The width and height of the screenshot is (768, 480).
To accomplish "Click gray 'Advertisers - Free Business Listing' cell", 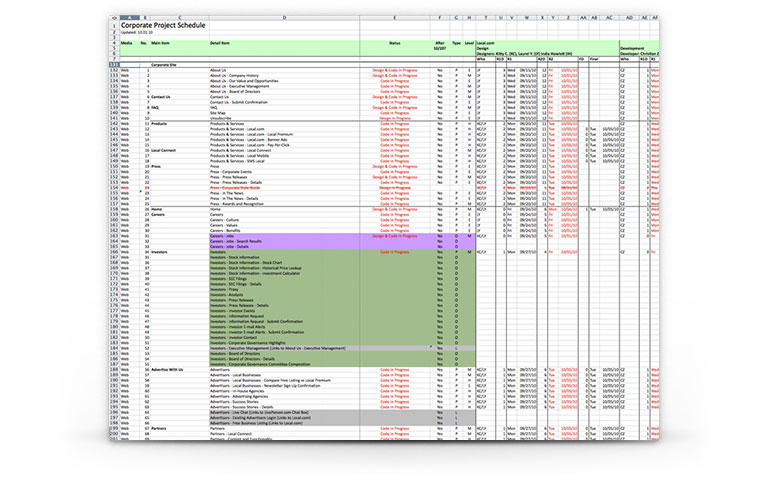I will pyautogui.click(x=254, y=423).
